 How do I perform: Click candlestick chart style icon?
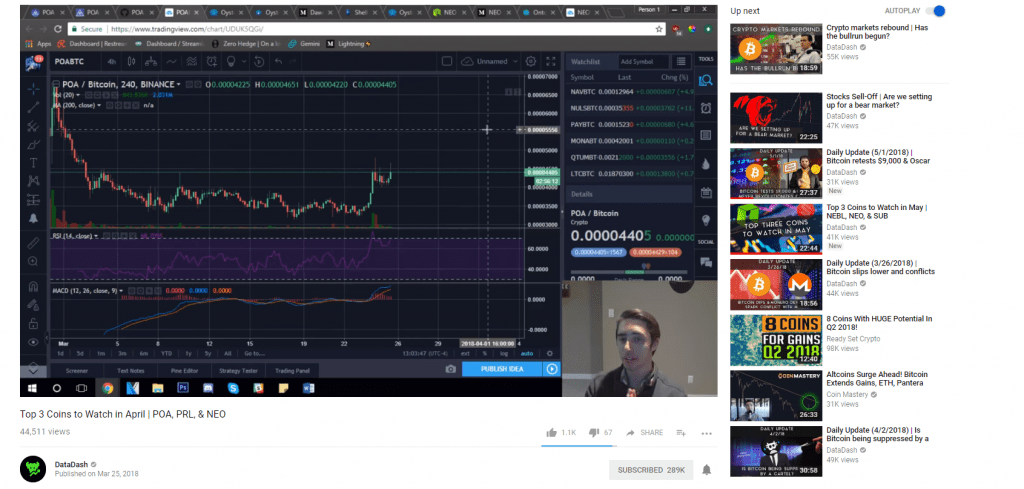tap(131, 61)
